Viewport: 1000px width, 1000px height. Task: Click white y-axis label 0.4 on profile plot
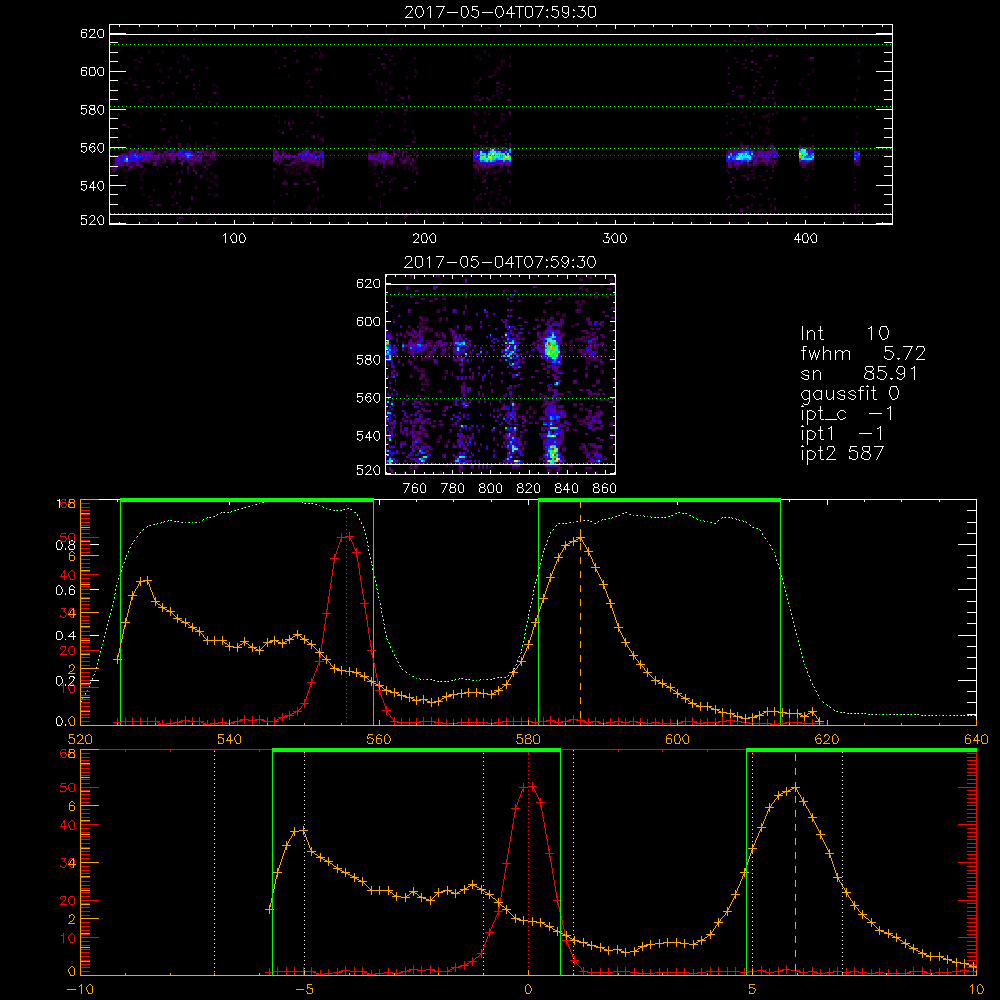pyautogui.click(x=66, y=635)
